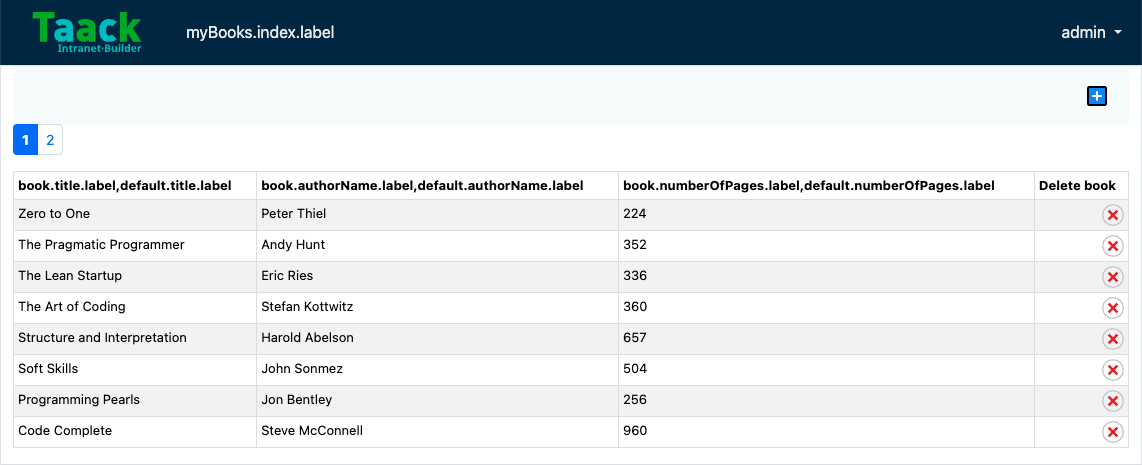
Task: Delete Structure and Interpretation row
Action: [1112, 339]
